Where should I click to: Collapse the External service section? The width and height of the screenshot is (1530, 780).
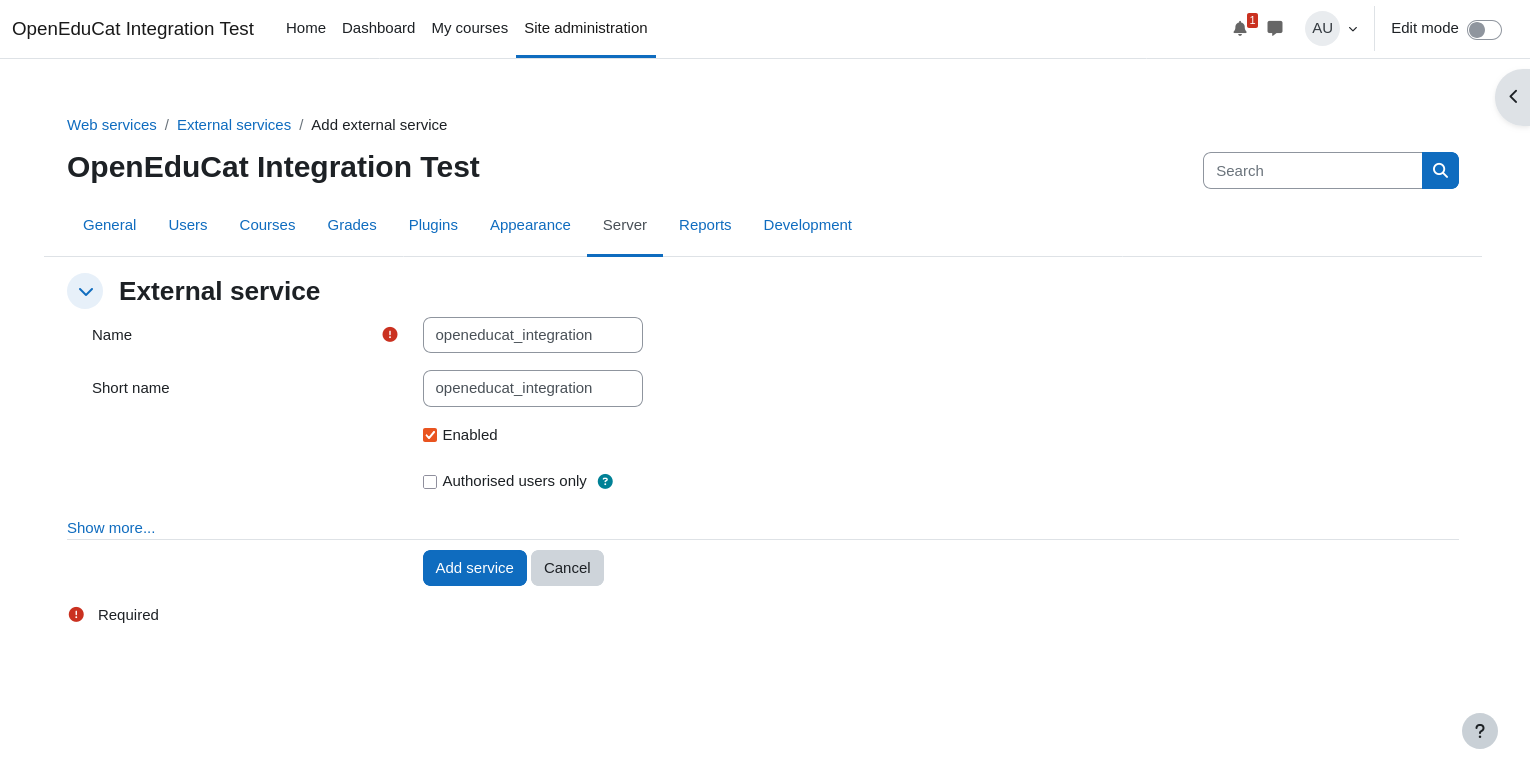tap(85, 291)
